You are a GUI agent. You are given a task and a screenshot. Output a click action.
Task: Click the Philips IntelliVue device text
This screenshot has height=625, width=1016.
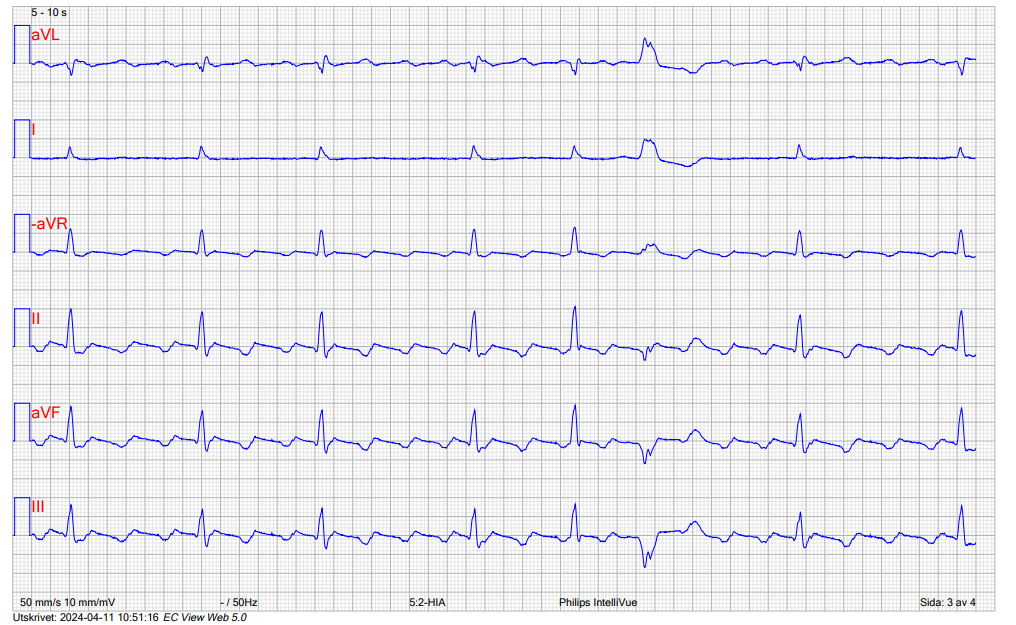point(597,603)
